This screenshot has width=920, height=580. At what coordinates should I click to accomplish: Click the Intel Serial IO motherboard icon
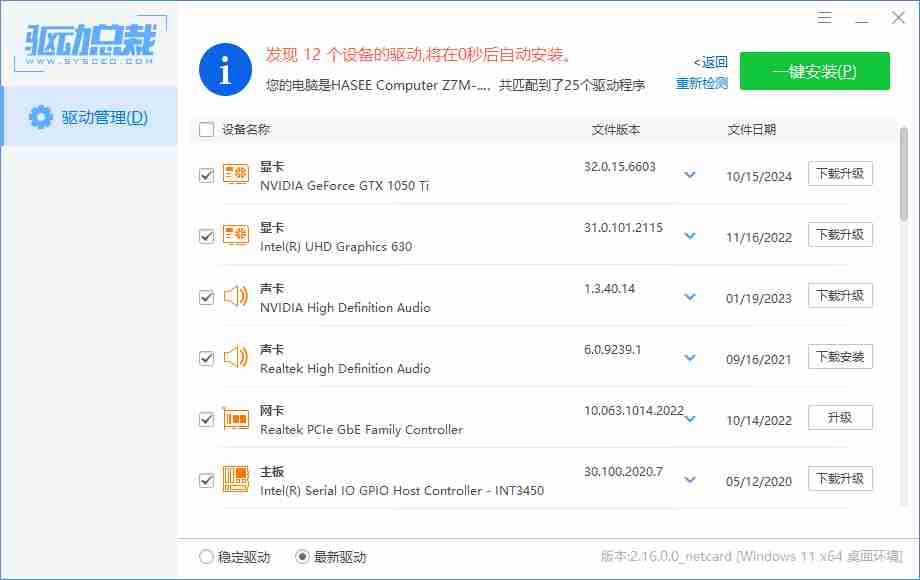[235, 480]
